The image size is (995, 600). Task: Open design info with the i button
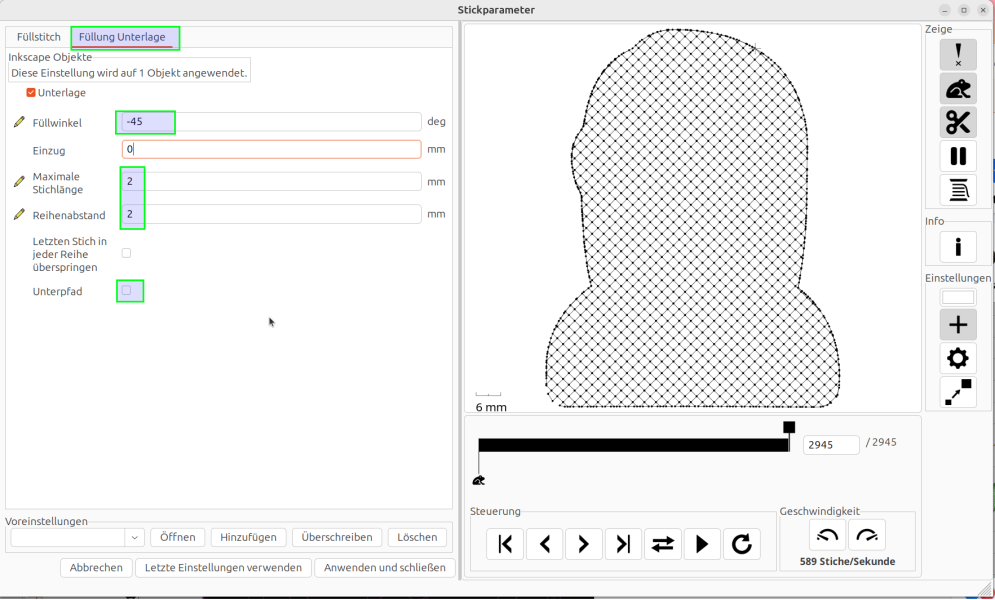point(958,247)
